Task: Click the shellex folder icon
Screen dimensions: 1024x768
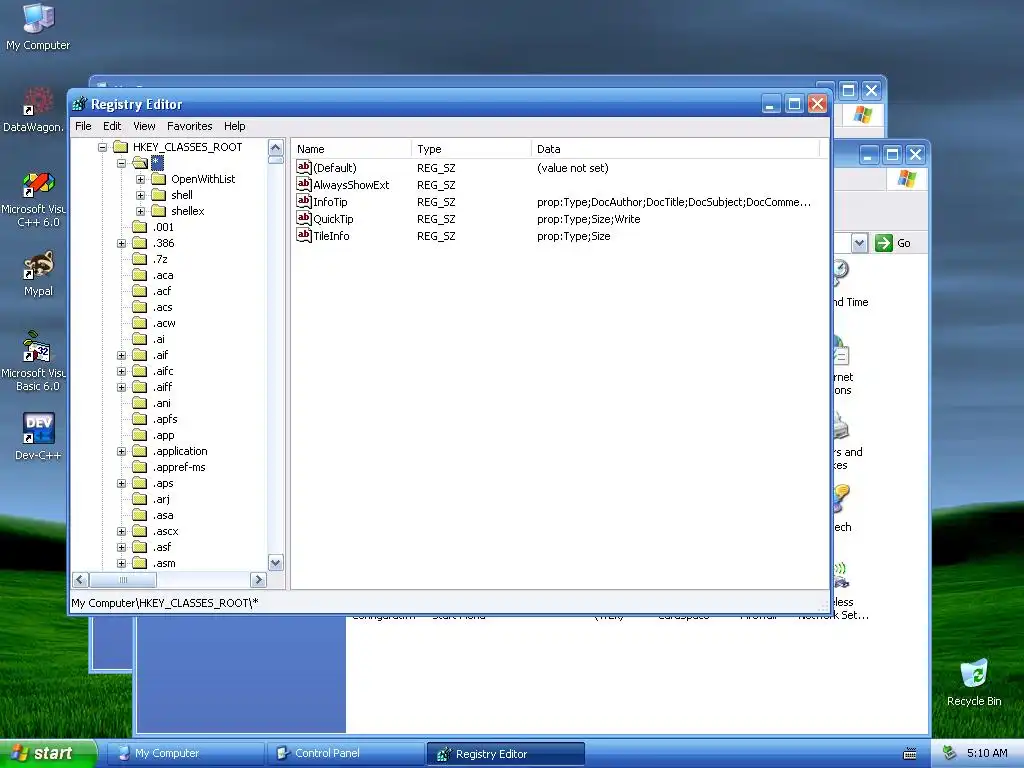Action: point(159,210)
